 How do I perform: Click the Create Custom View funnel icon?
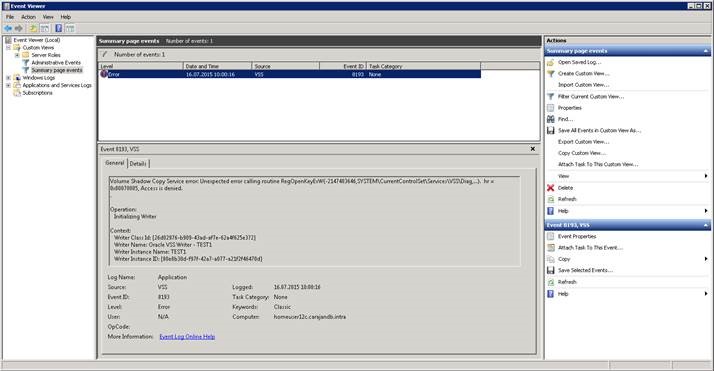pyautogui.click(x=551, y=74)
